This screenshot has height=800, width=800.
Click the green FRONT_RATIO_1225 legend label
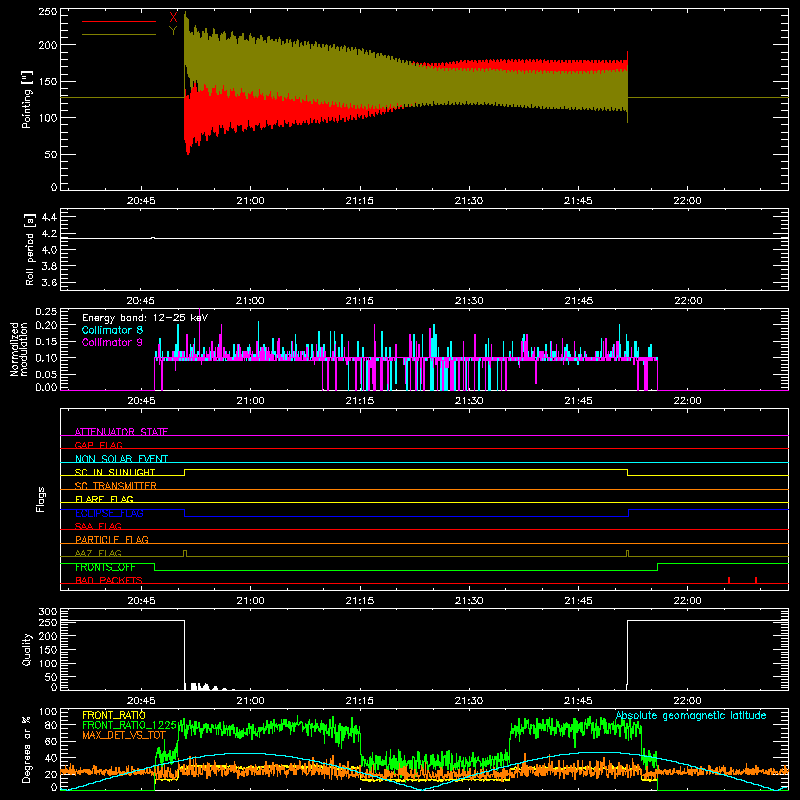click(x=130, y=725)
